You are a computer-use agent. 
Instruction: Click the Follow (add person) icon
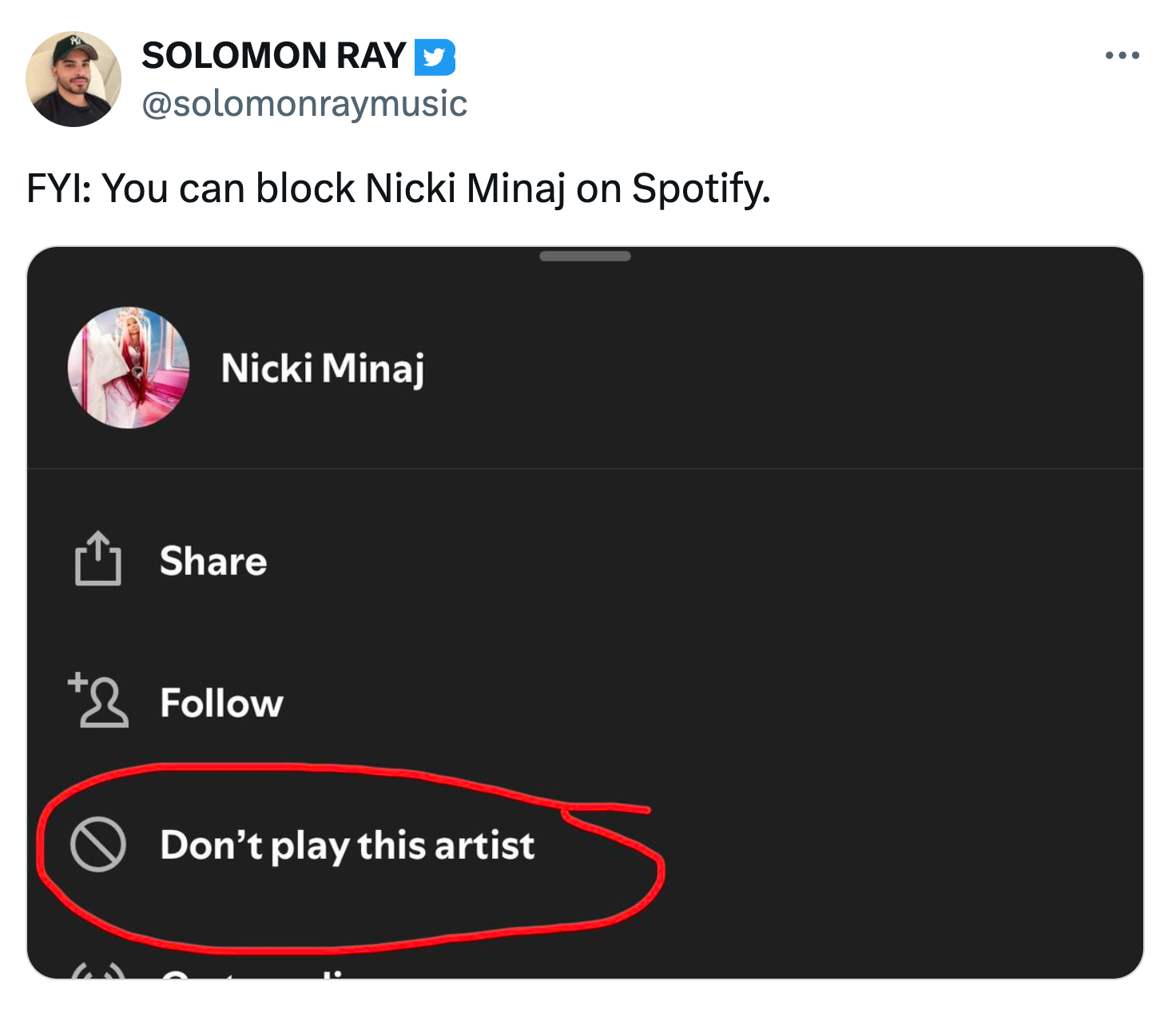click(x=99, y=703)
